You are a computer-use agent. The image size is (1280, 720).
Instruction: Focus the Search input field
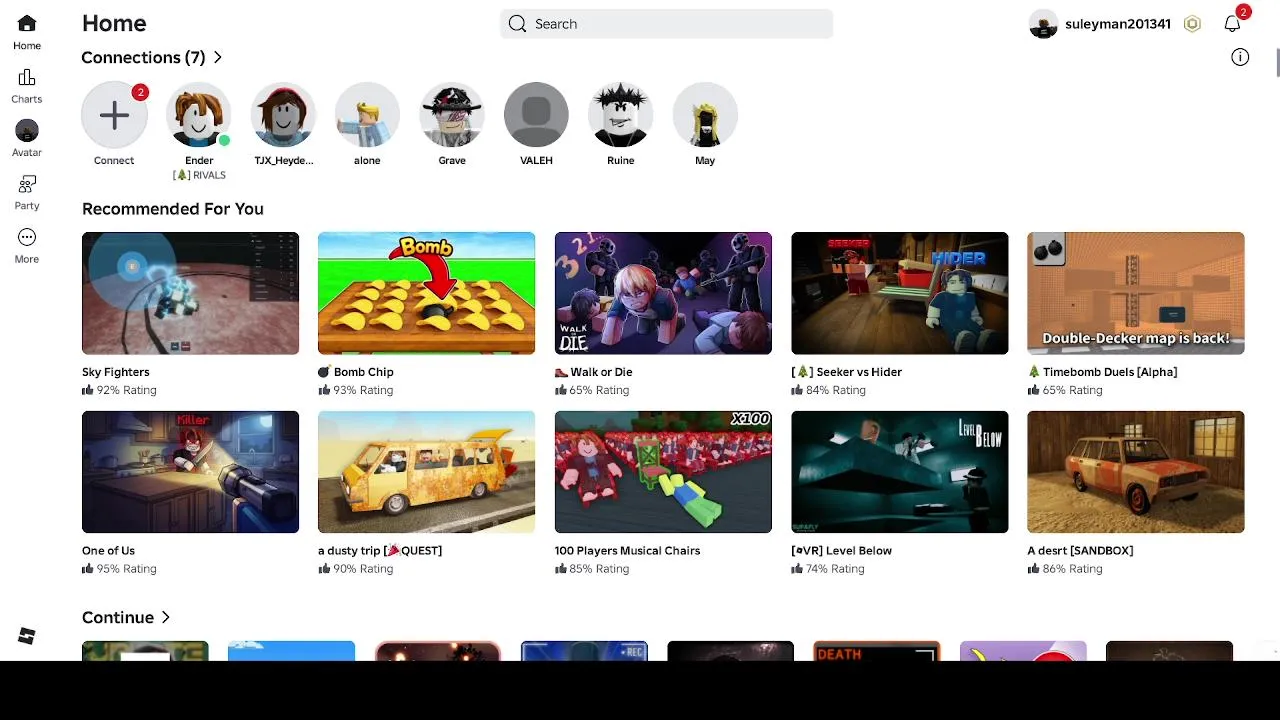(666, 24)
